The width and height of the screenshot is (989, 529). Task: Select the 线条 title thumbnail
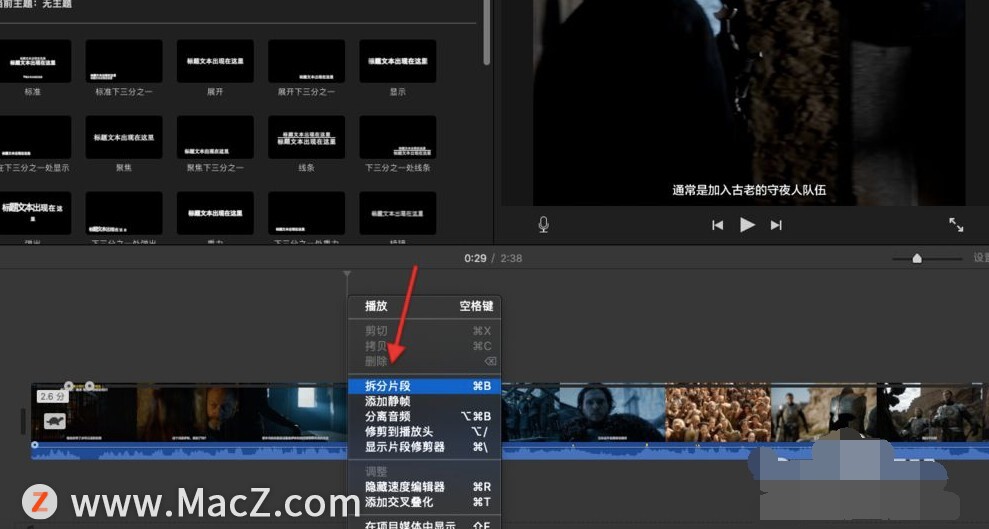(x=307, y=137)
